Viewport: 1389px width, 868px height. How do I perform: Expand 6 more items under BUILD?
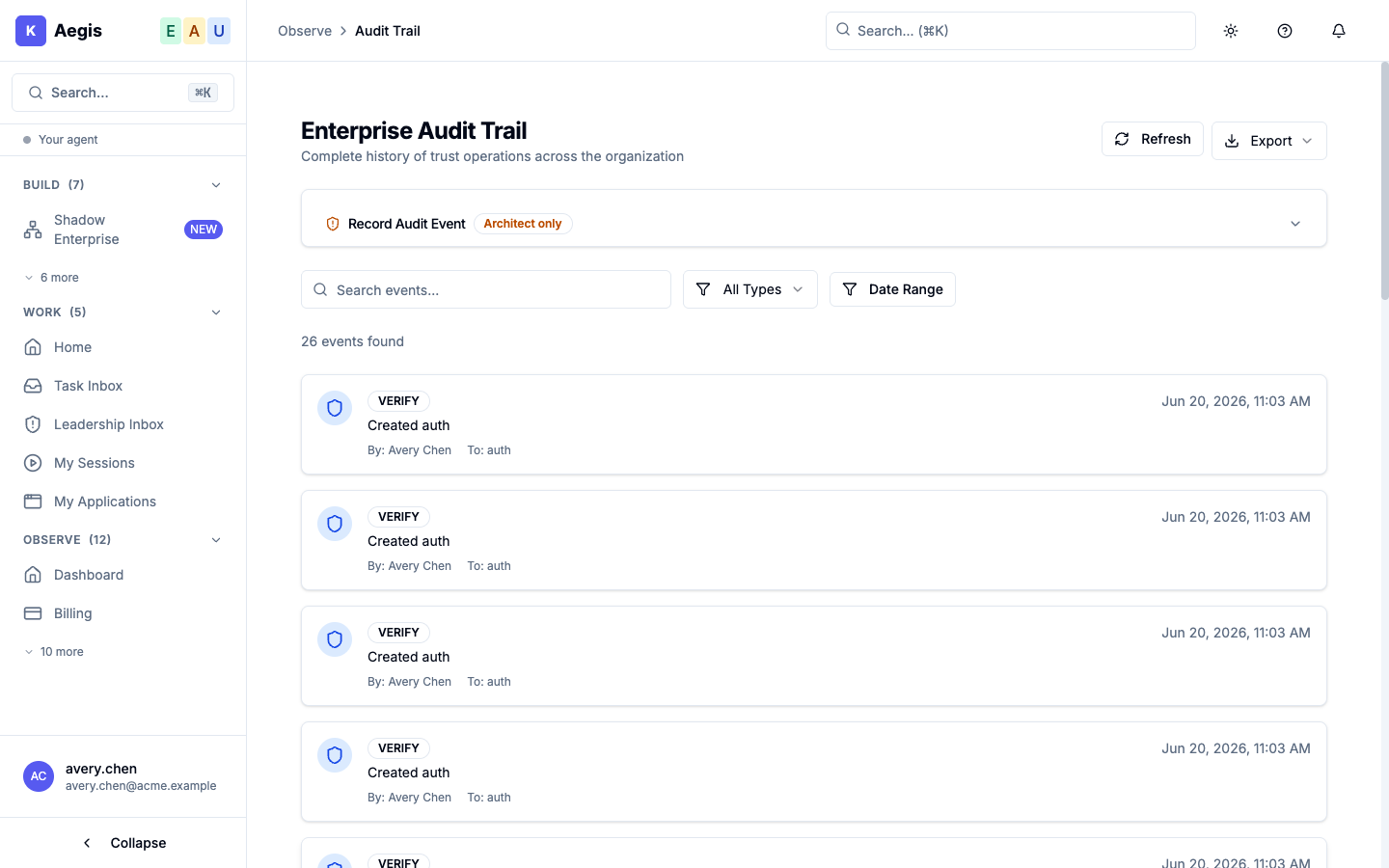pyautogui.click(x=52, y=278)
